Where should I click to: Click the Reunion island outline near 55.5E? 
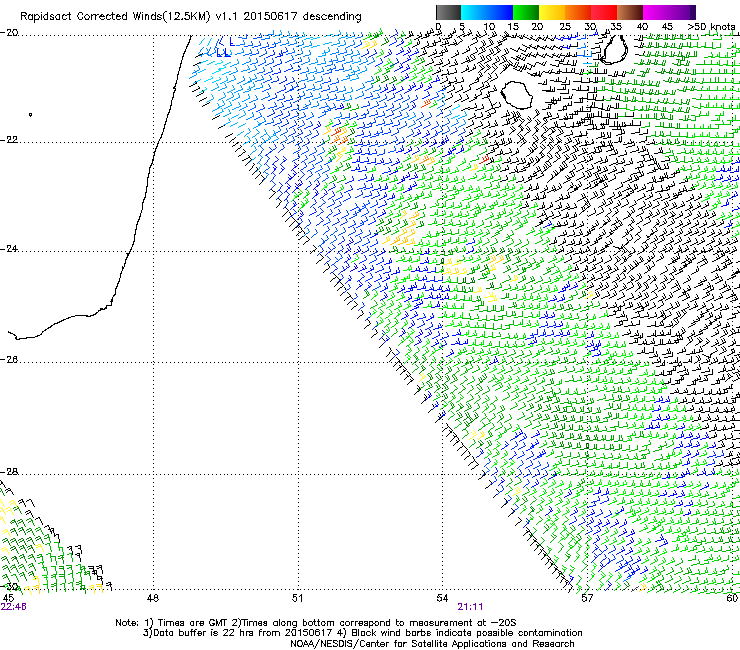(517, 95)
